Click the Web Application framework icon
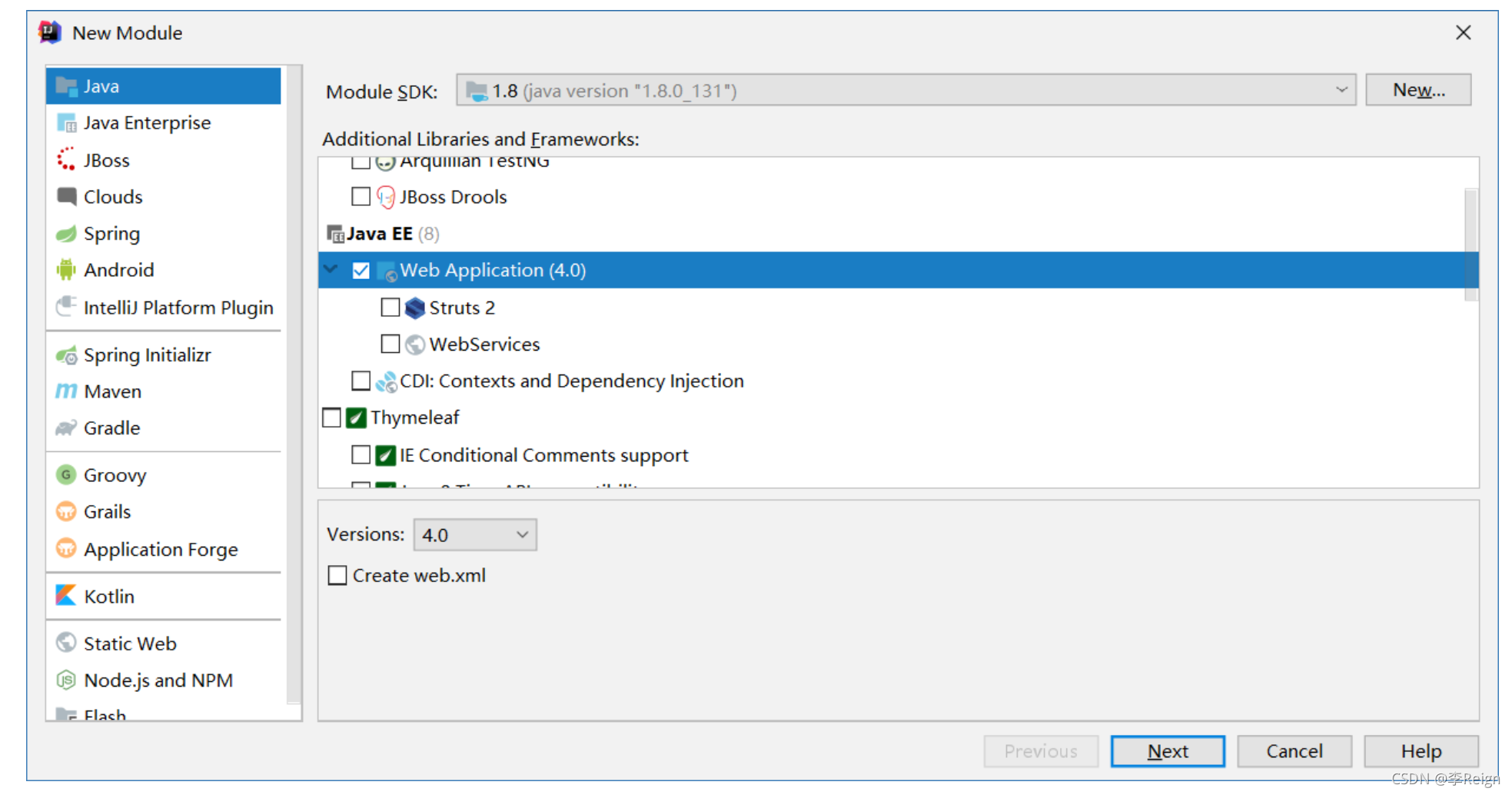1512x795 pixels. pos(387,271)
